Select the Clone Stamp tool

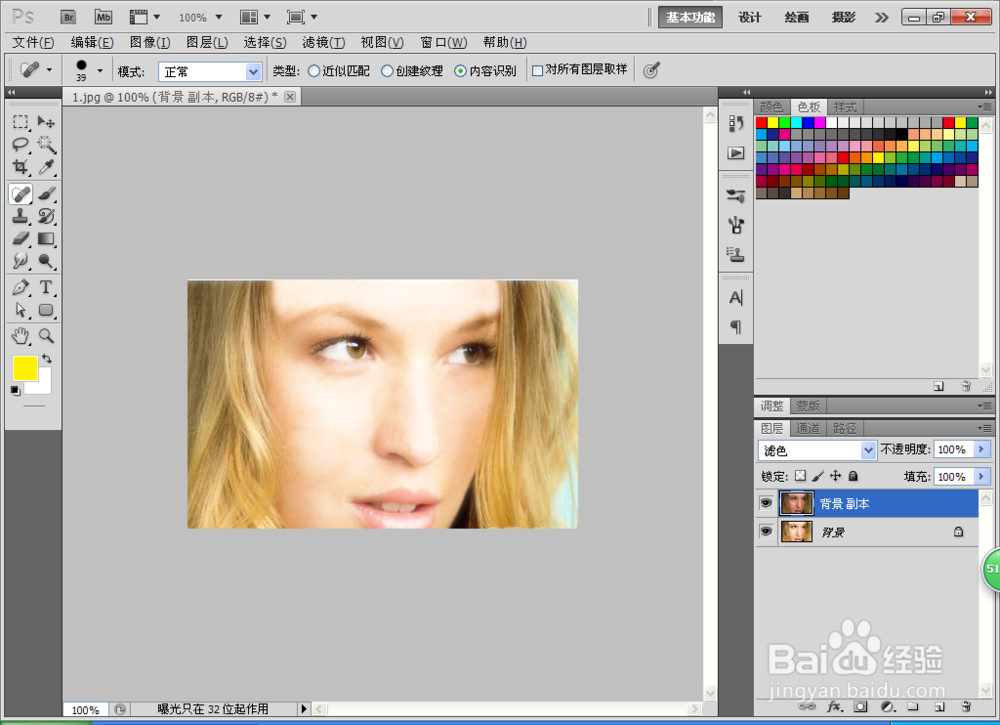point(20,216)
